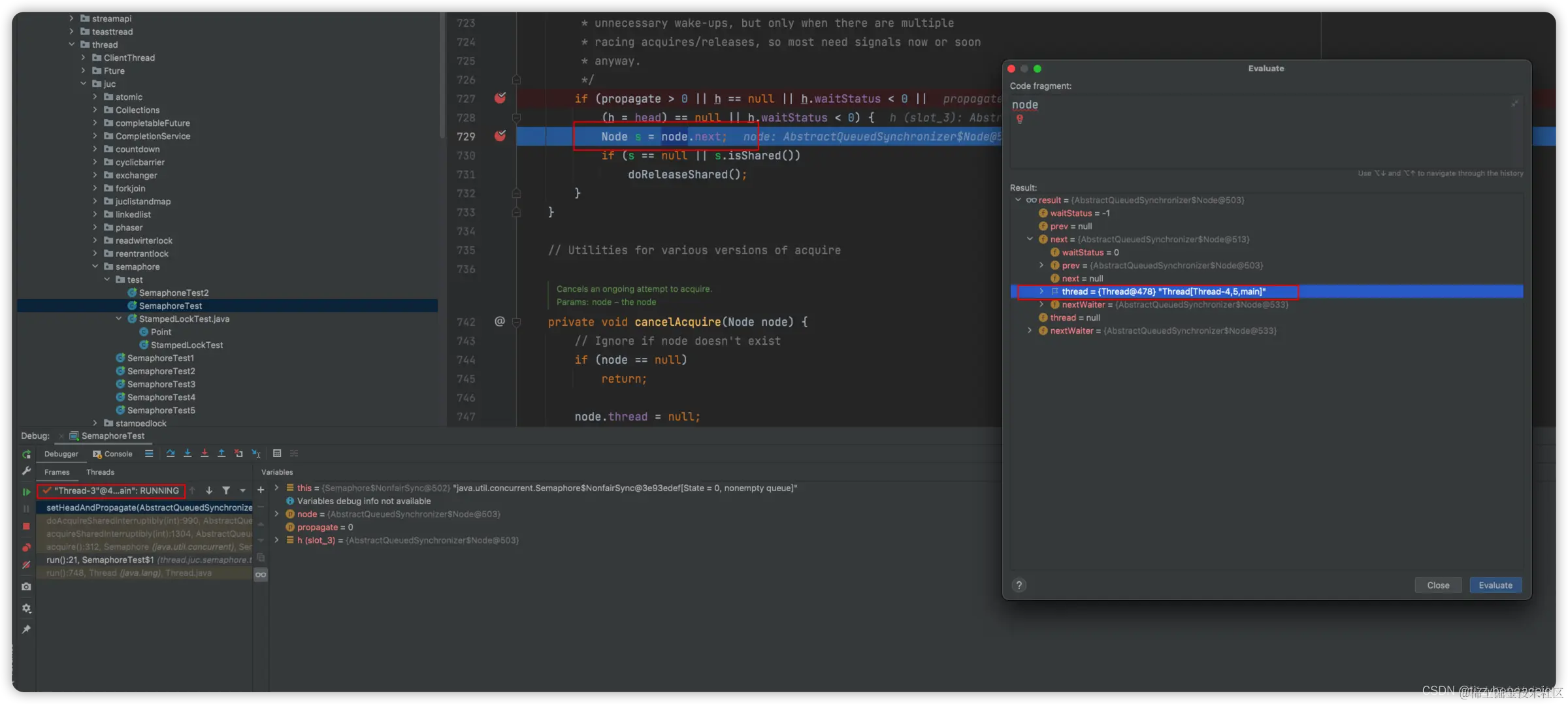Expand the 'this' variable in Variables
Image resolution: width=1568 pixels, height=704 pixels.
pyautogui.click(x=277, y=488)
